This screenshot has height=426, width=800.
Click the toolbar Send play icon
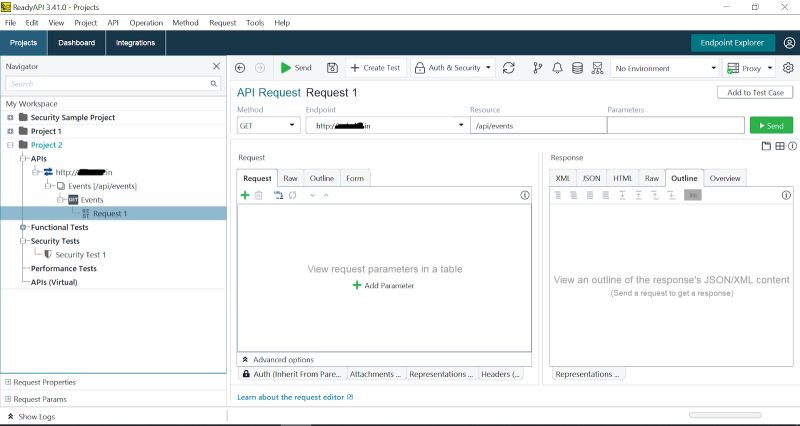click(x=286, y=68)
